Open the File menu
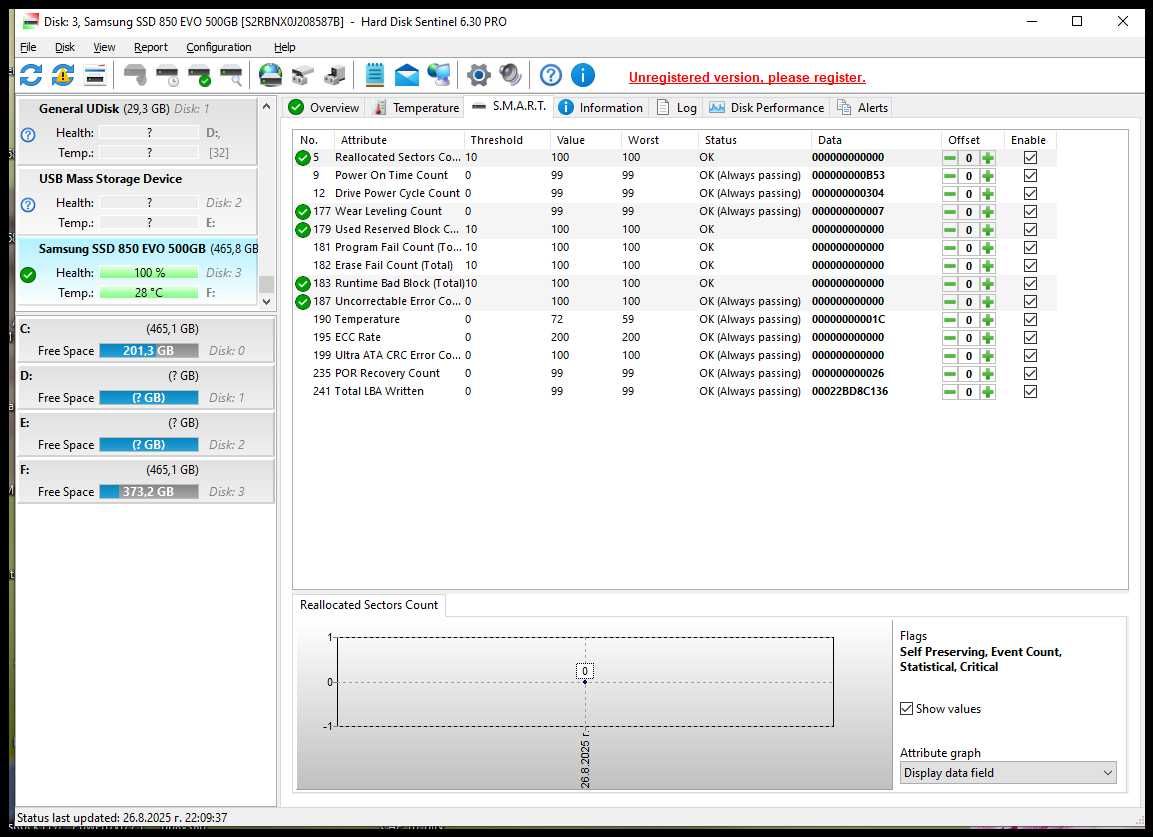Image resolution: width=1153 pixels, height=837 pixels. [x=28, y=47]
